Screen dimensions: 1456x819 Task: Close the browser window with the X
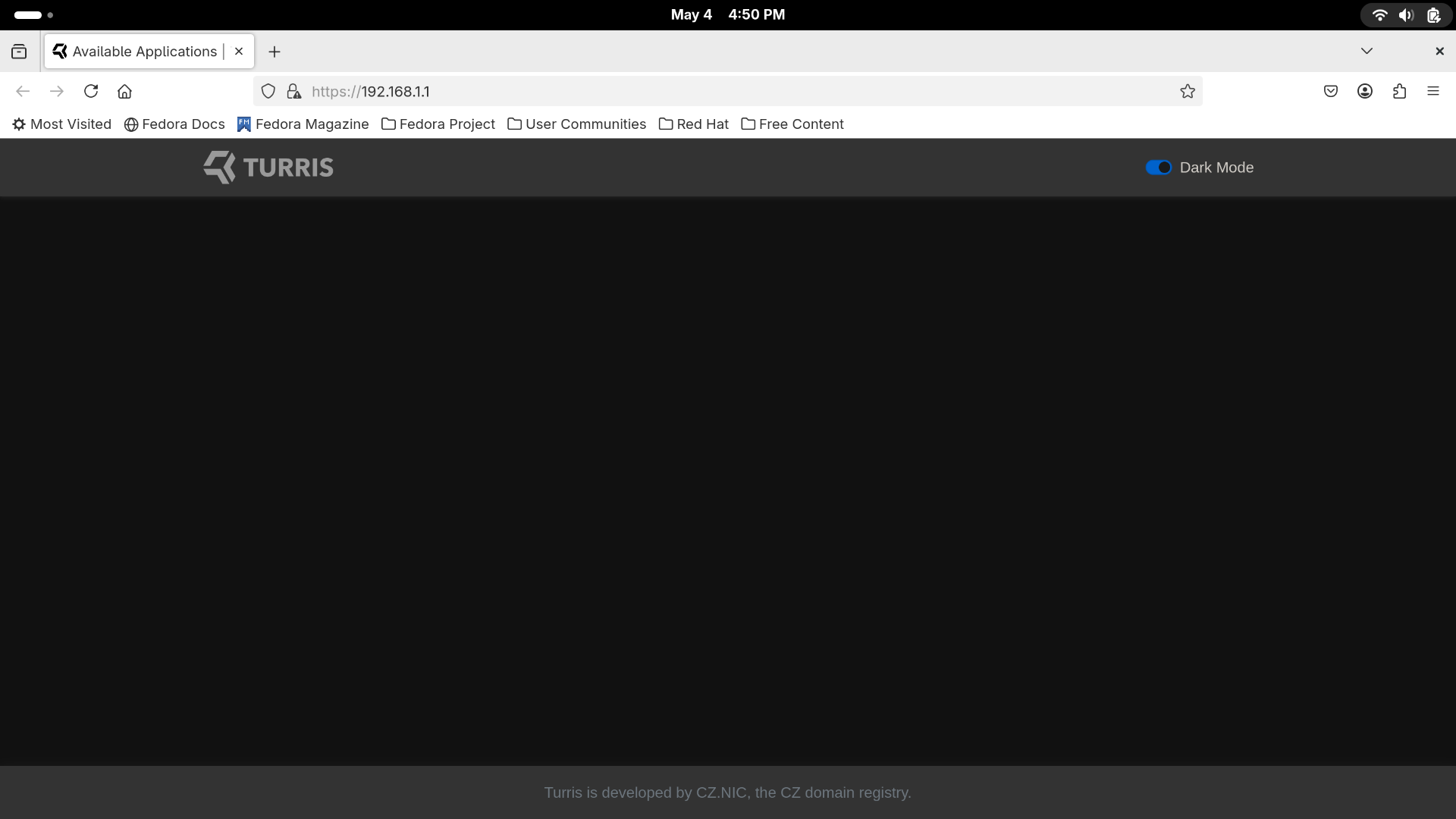[1439, 51]
